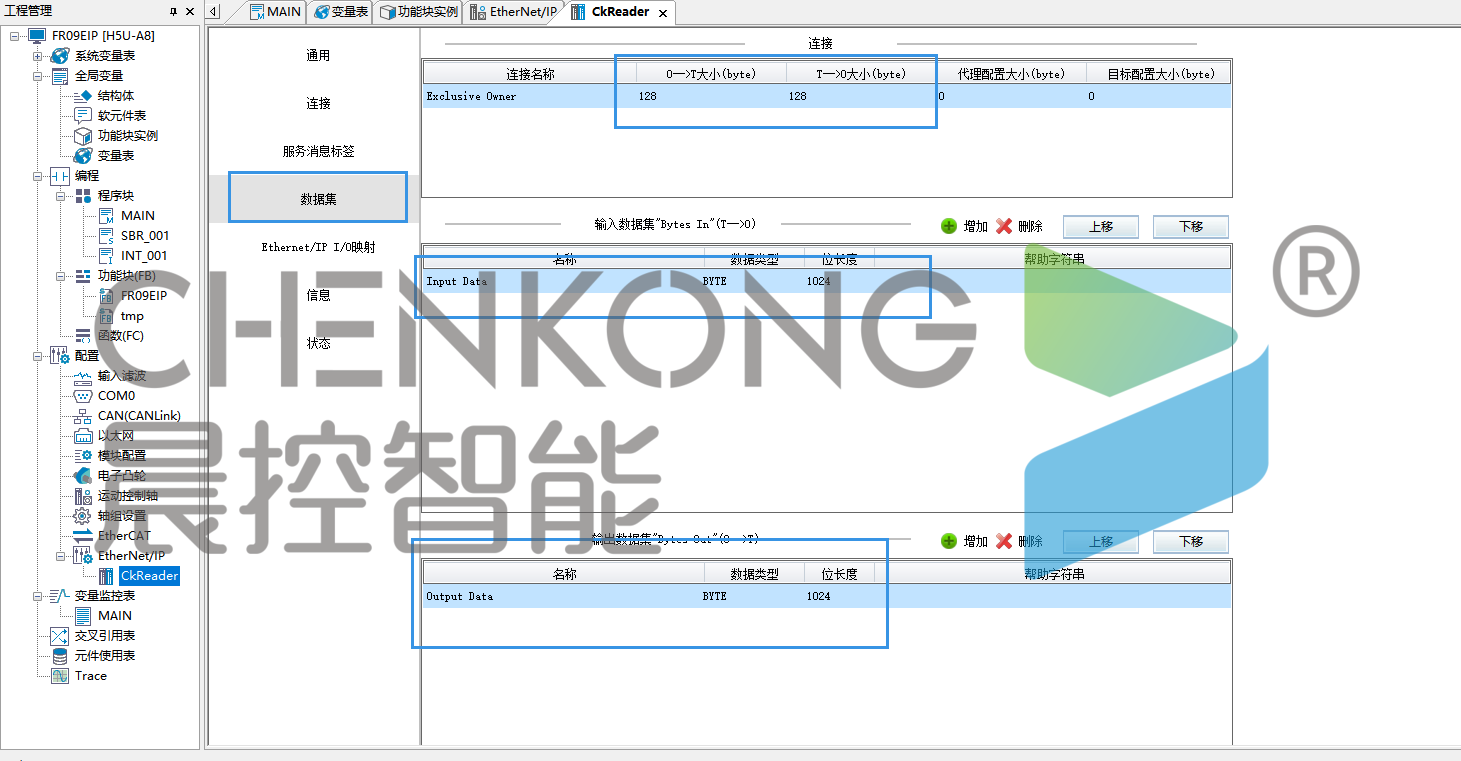Click the 编程 node icon
Image resolution: width=1461 pixels, height=761 pixels.
[60, 176]
